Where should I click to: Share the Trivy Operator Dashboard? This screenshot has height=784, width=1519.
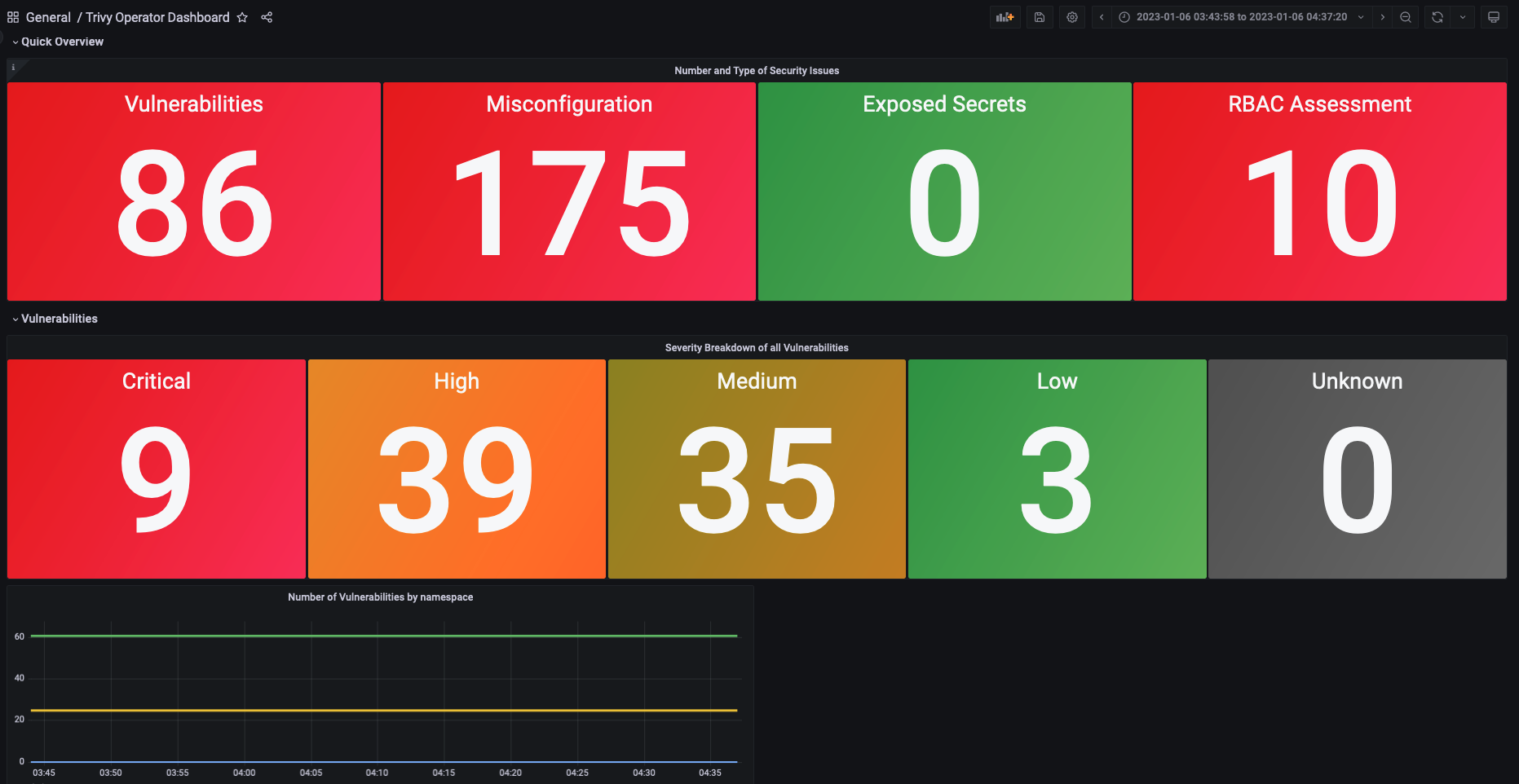click(x=267, y=16)
